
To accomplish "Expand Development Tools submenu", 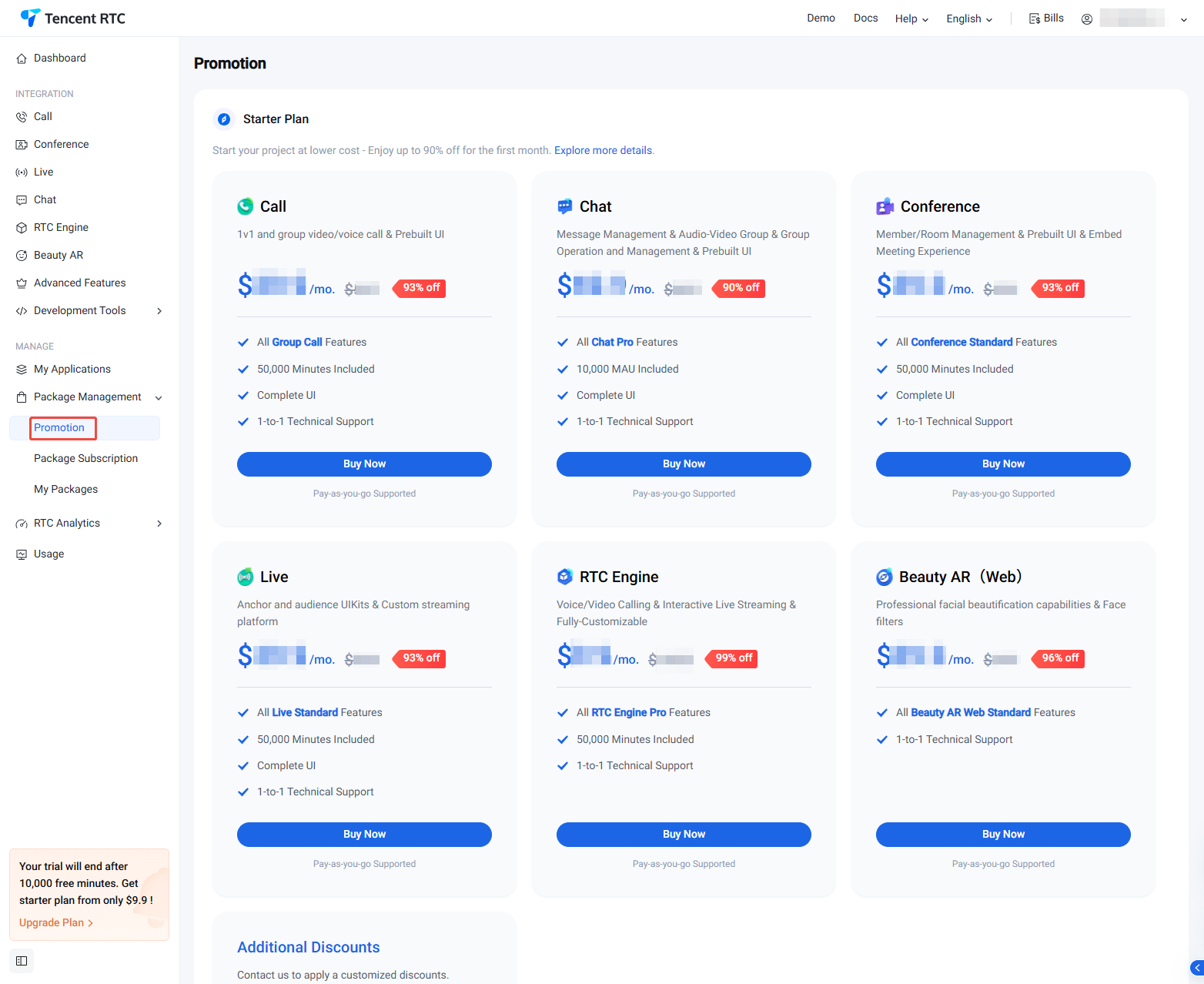I will tap(159, 311).
